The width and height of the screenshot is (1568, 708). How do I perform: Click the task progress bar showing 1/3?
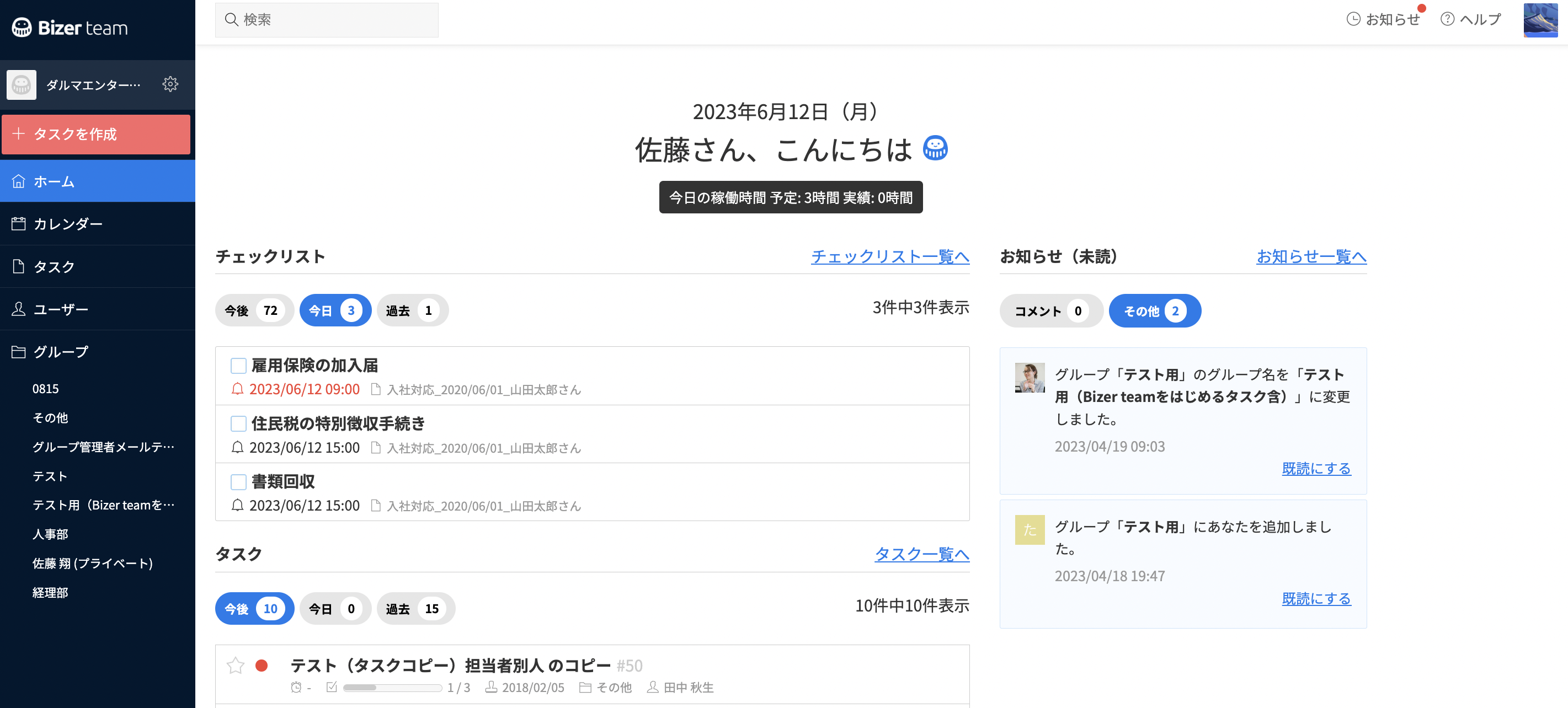pos(393,687)
